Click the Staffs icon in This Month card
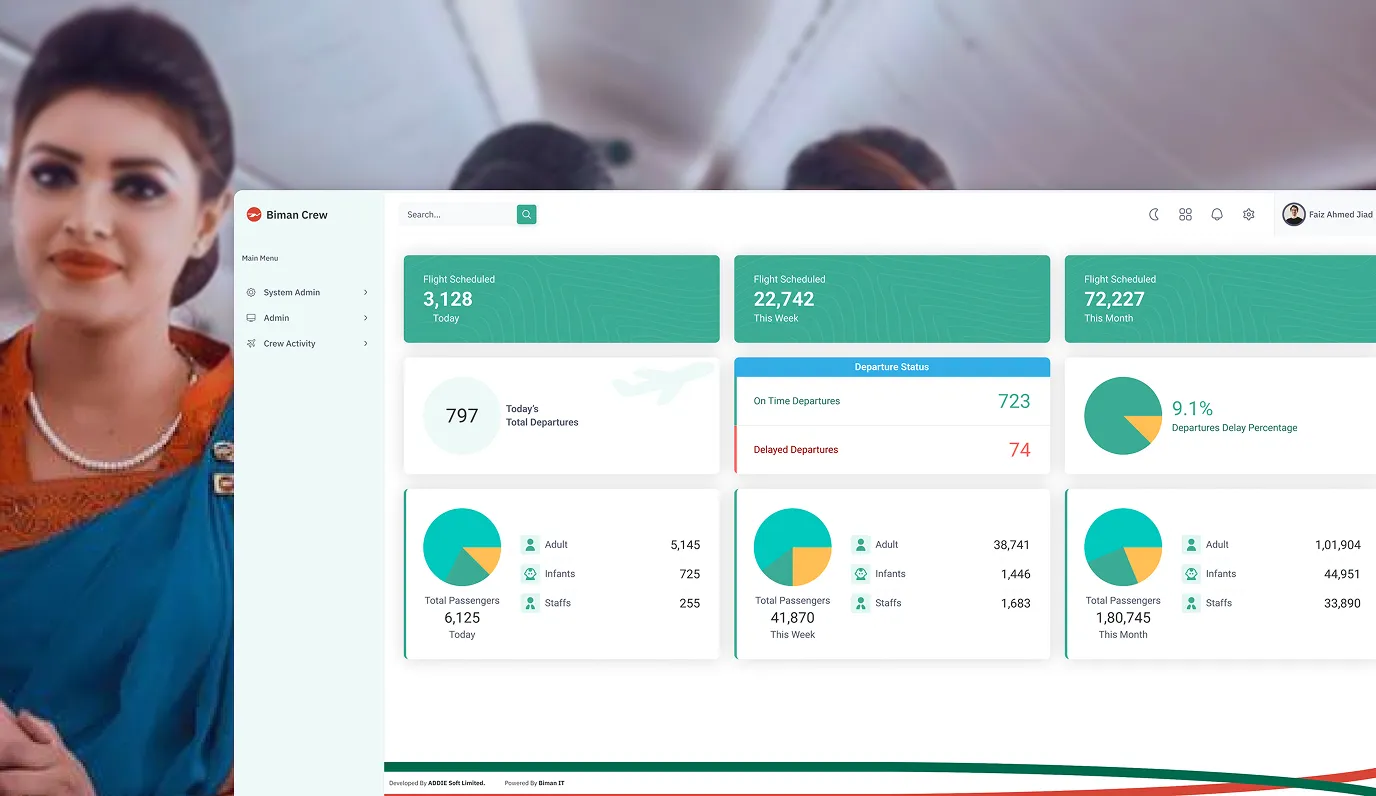 pyautogui.click(x=1191, y=603)
